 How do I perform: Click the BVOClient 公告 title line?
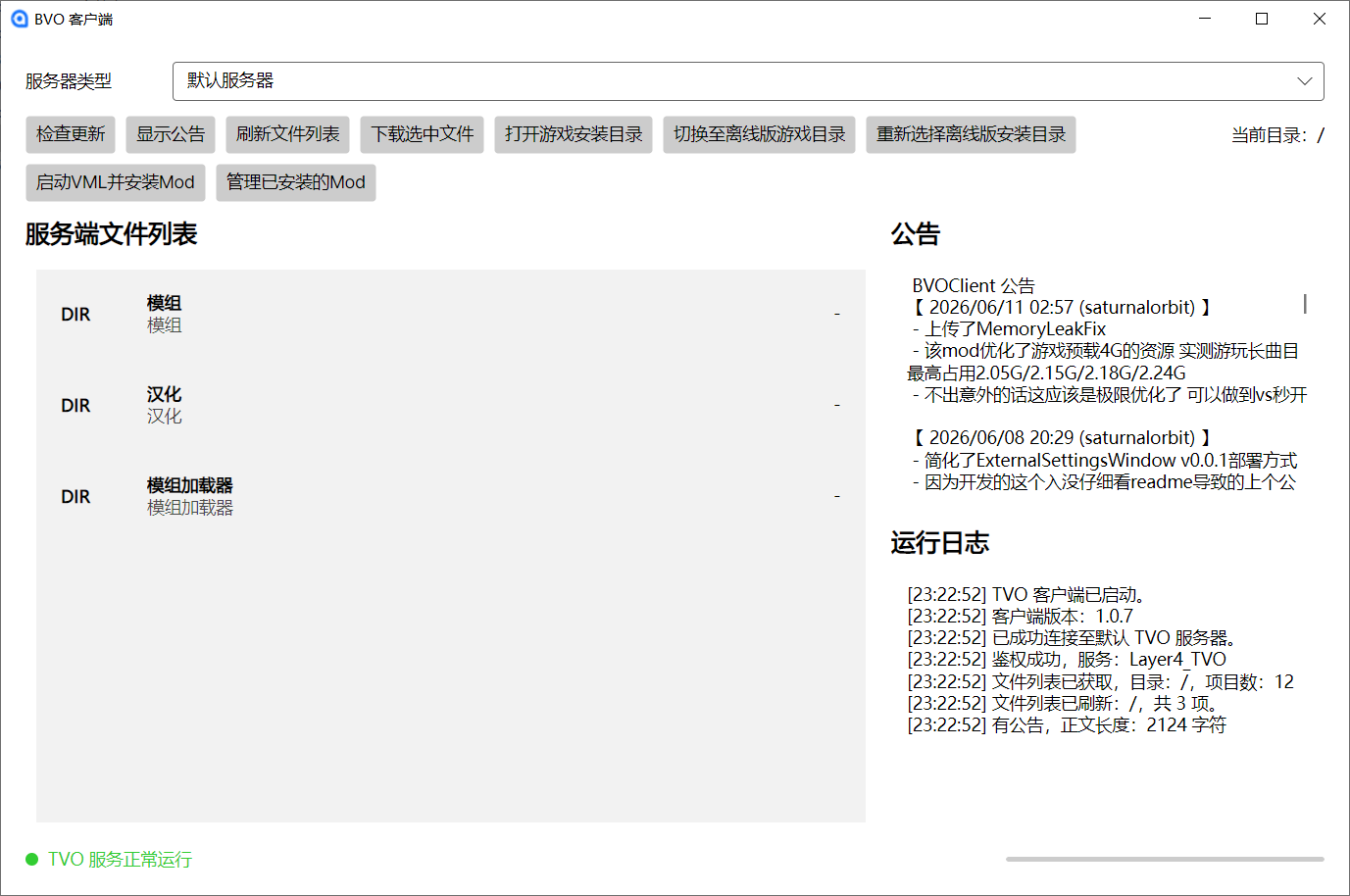pos(974,286)
